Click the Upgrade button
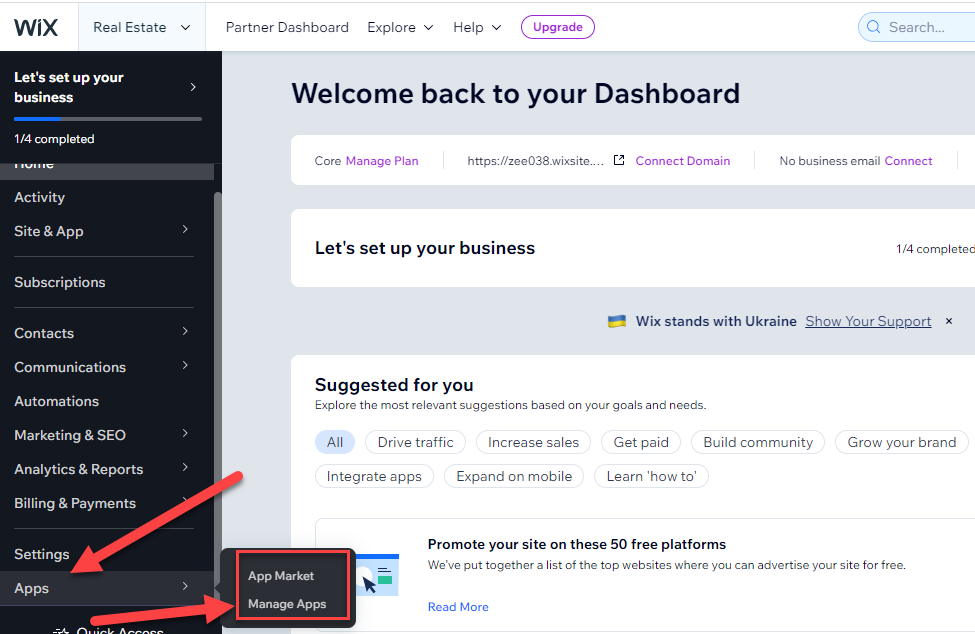This screenshot has width=975, height=634. pyautogui.click(x=558, y=27)
